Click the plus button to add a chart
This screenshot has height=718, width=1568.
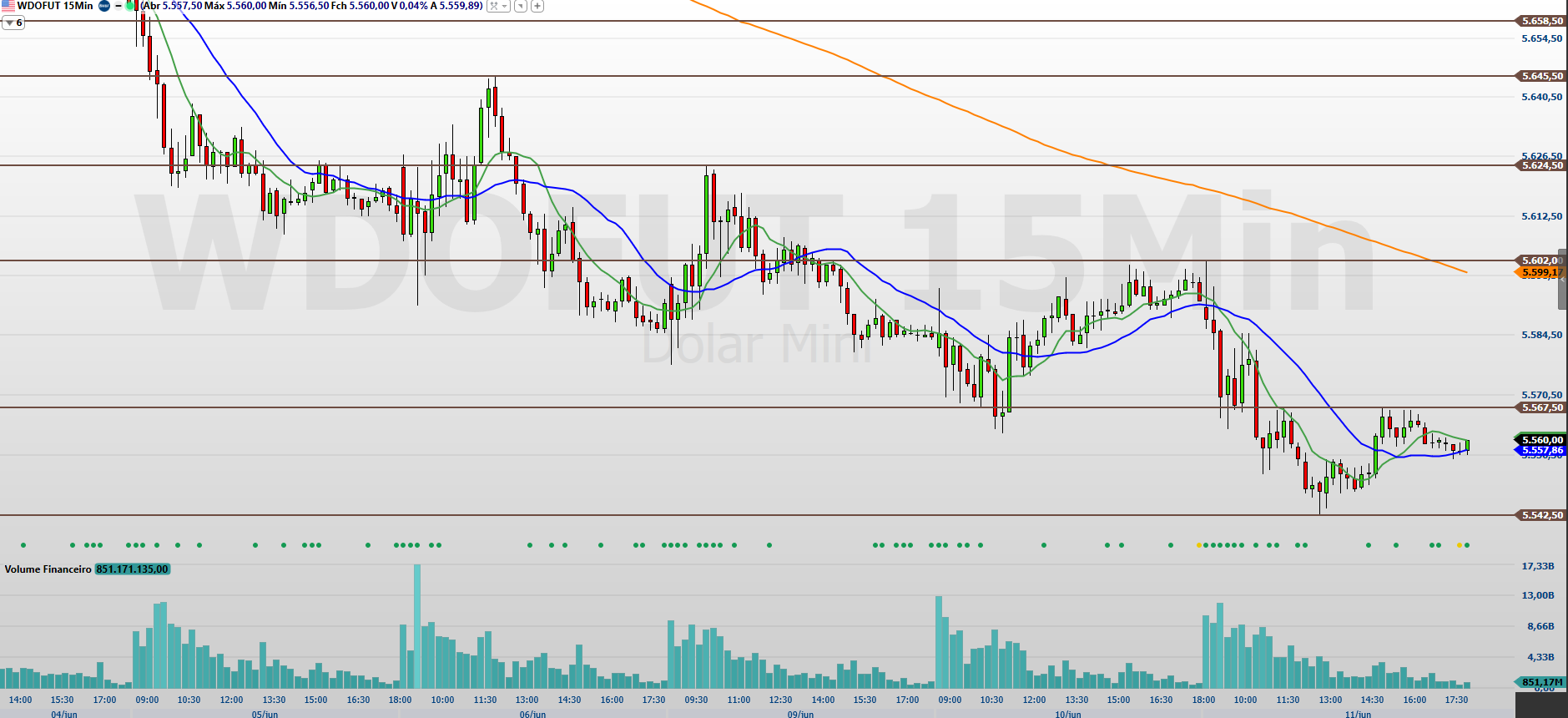tap(537, 6)
